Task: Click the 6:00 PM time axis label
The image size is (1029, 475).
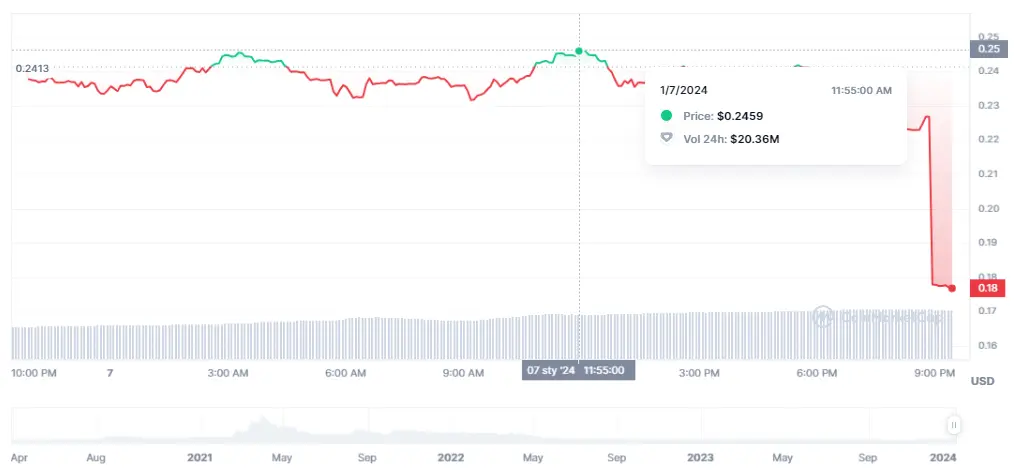Action: [816, 373]
